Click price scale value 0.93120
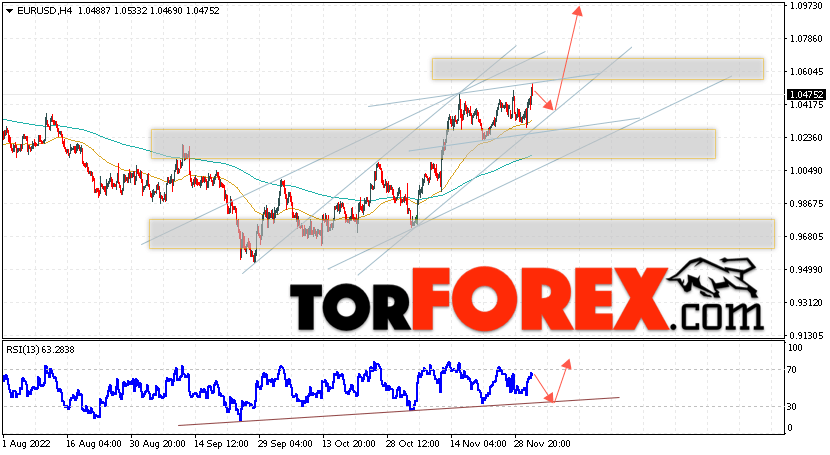The width and height of the screenshot is (830, 455). click(x=806, y=303)
